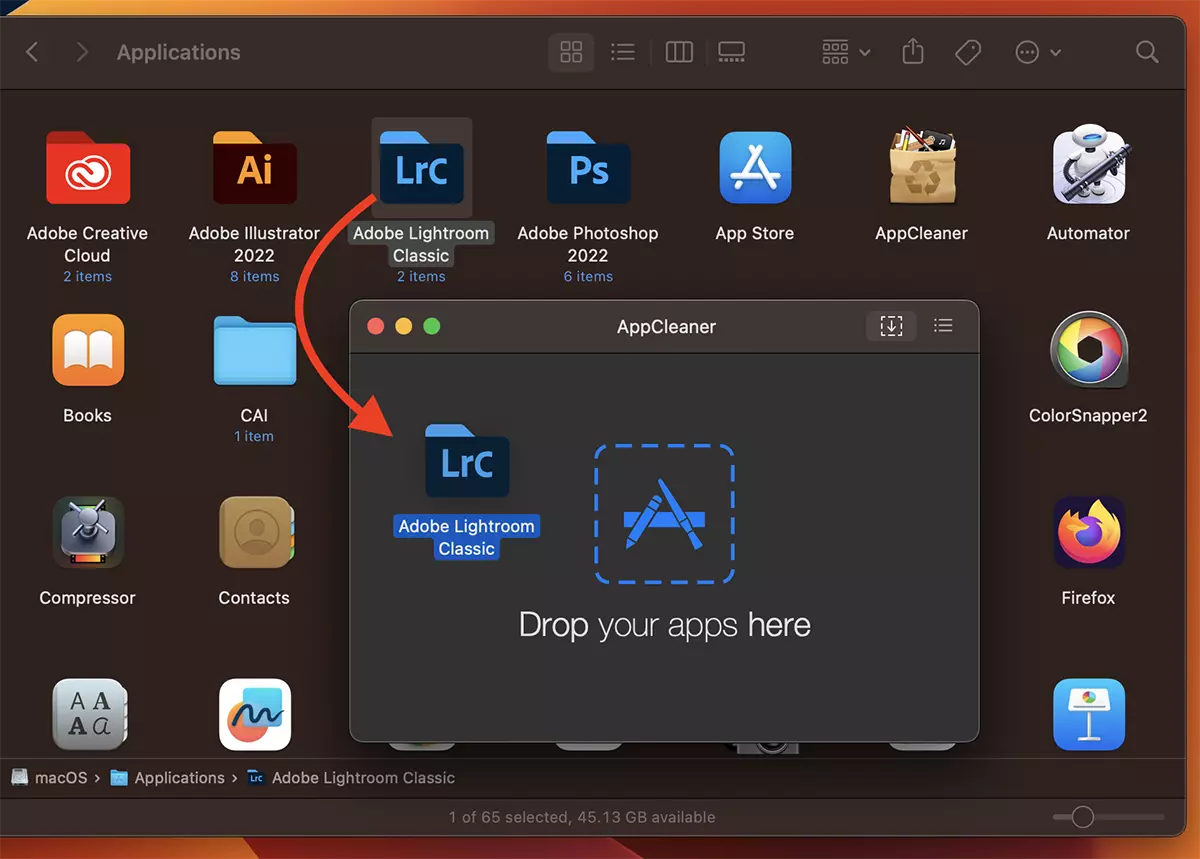Open the Adobe Creative Cloud folder

pyautogui.click(x=88, y=168)
